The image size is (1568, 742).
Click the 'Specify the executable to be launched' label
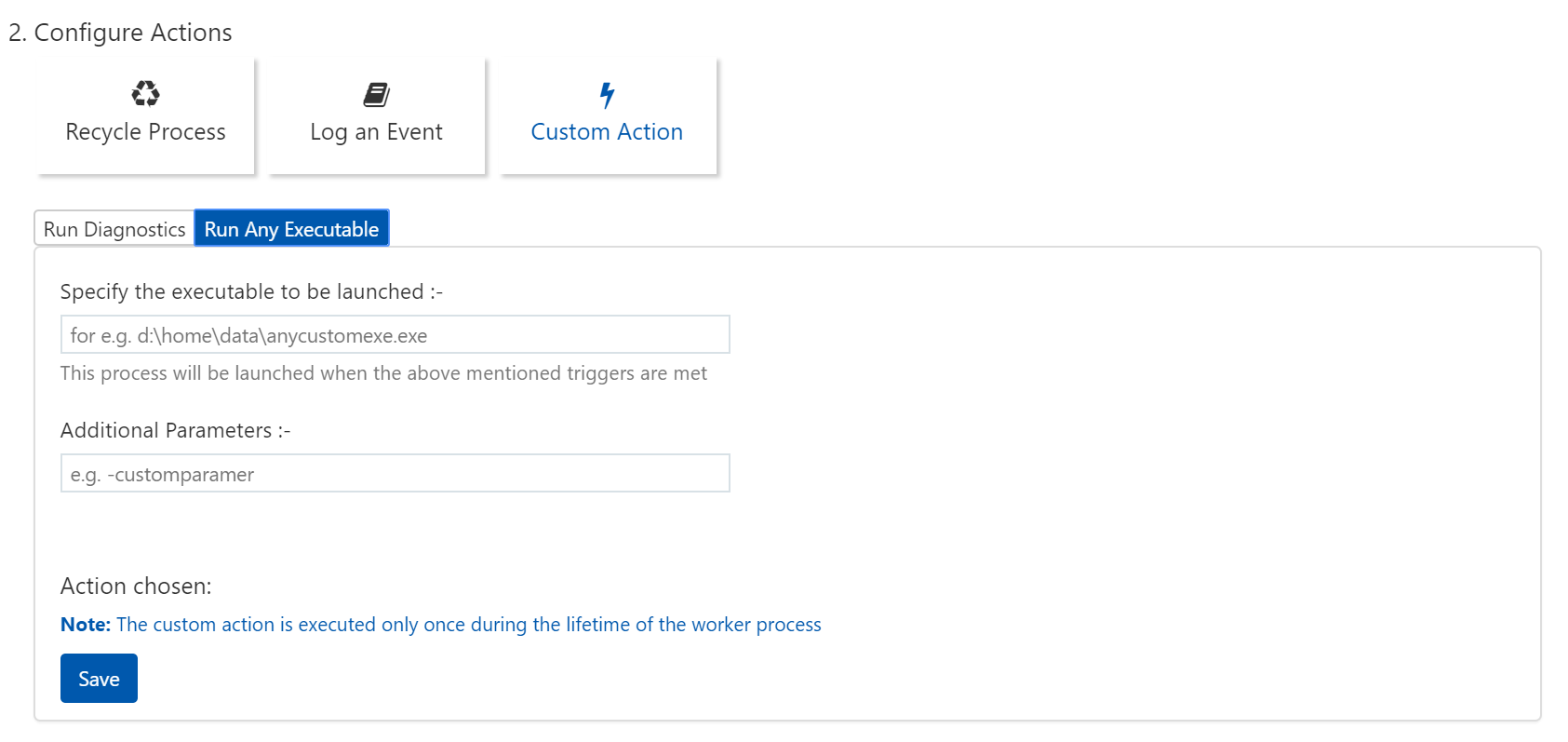(251, 292)
